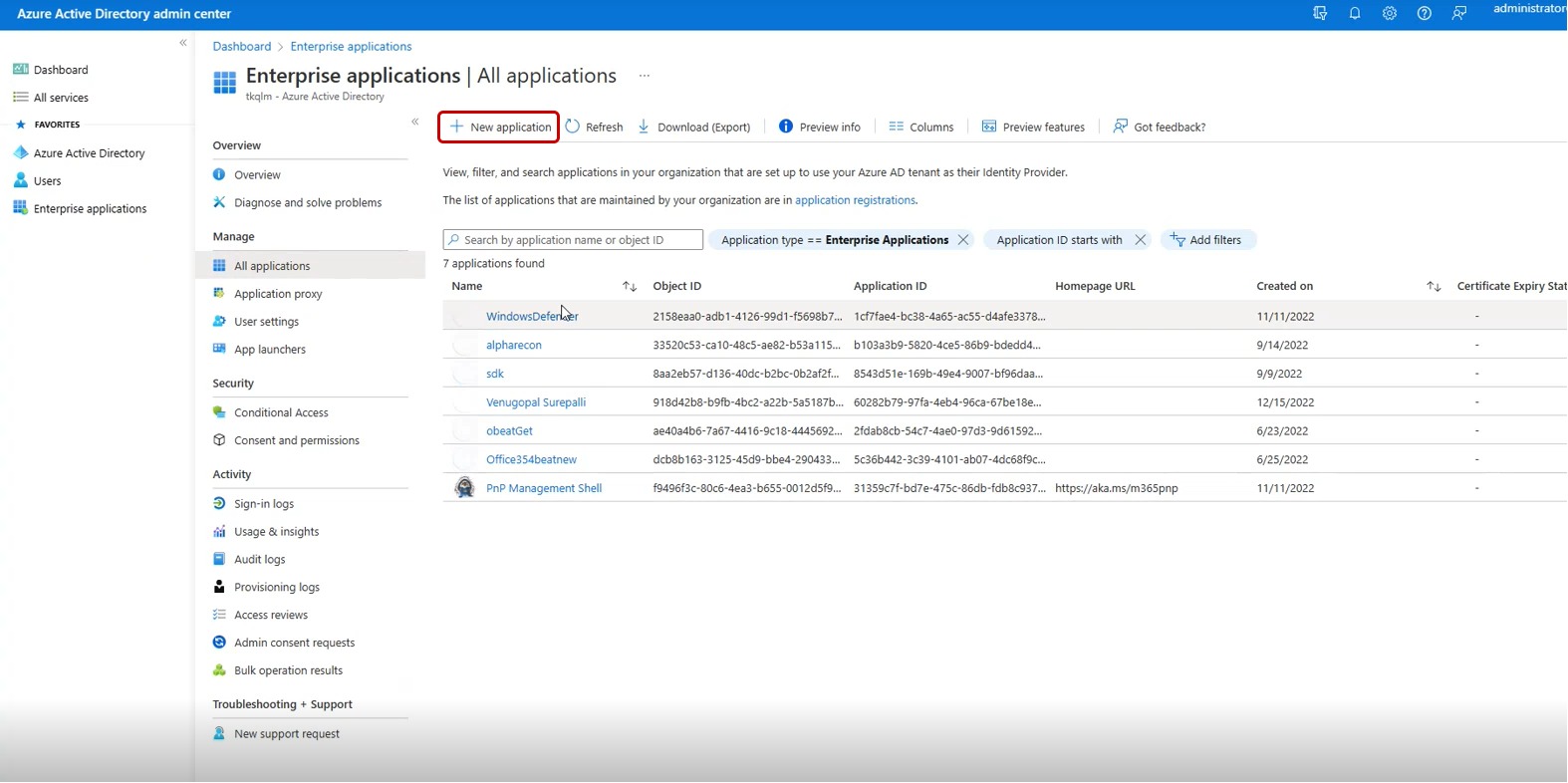The width and height of the screenshot is (1568, 783).
Task: Click the Dashboard breadcrumb link
Action: tap(242, 47)
